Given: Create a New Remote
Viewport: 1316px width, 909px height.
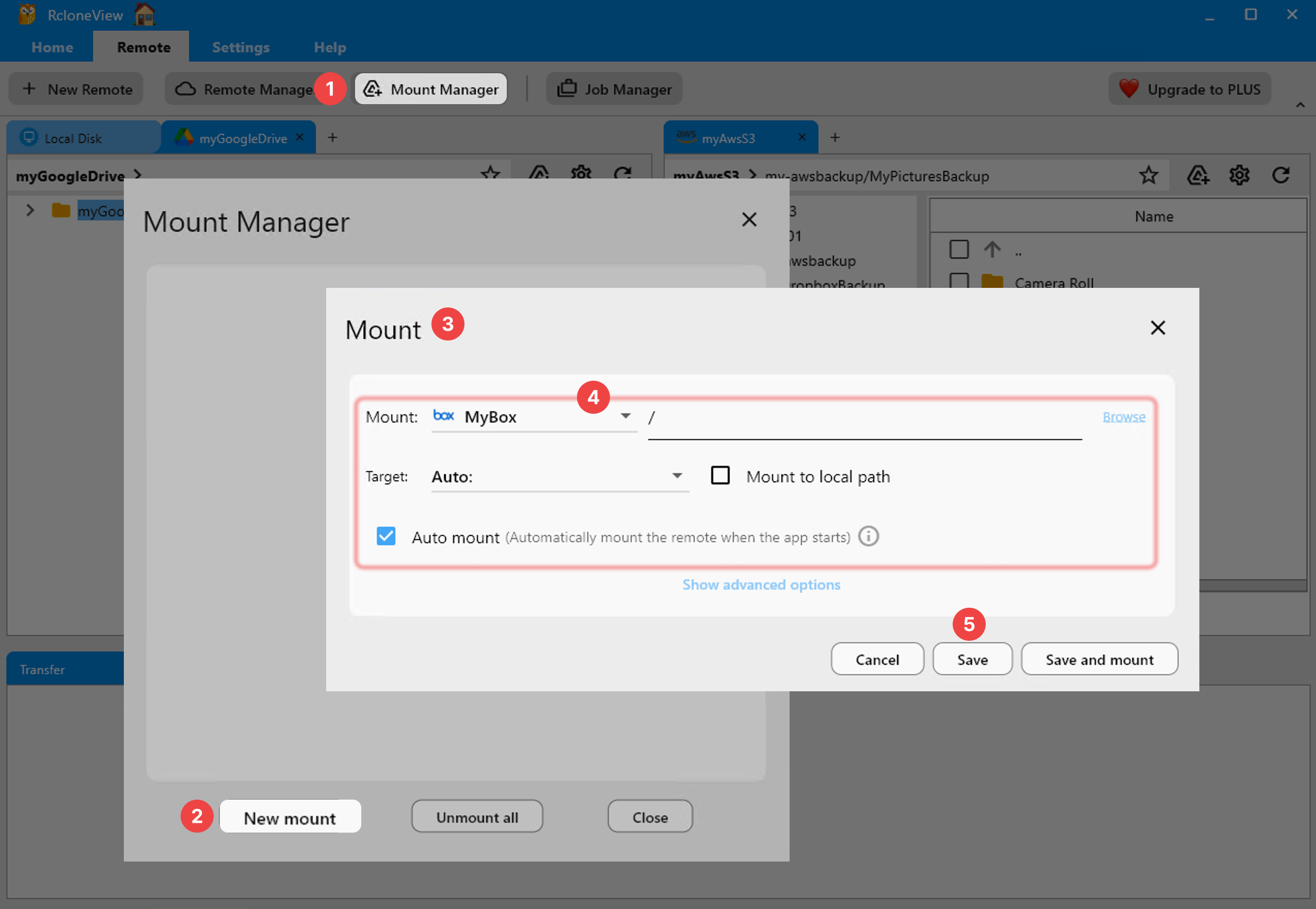Looking at the screenshot, I should pos(76,89).
